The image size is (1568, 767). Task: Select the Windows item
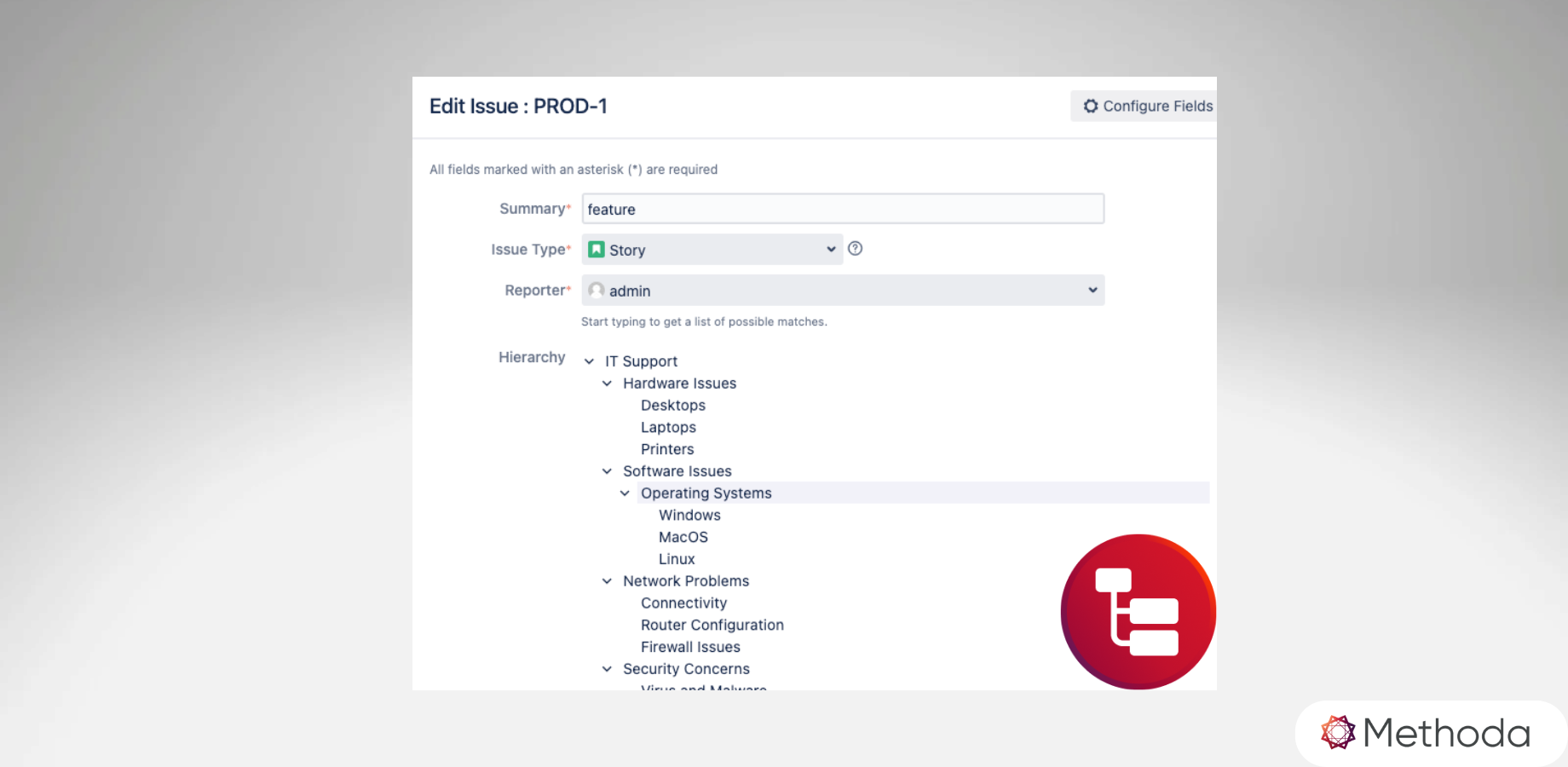point(689,516)
